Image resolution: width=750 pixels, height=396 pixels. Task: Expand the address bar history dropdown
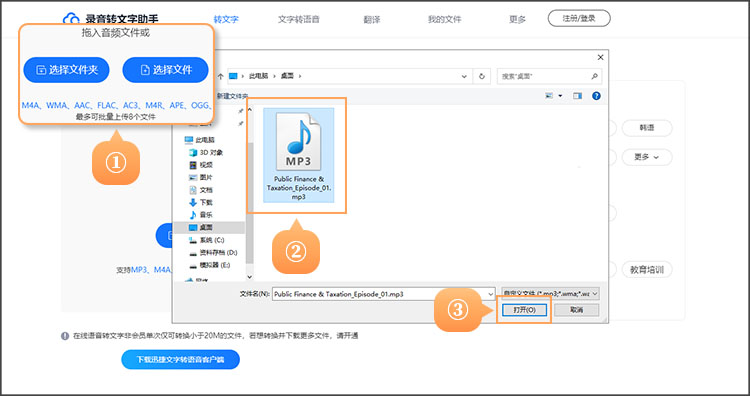(x=463, y=76)
